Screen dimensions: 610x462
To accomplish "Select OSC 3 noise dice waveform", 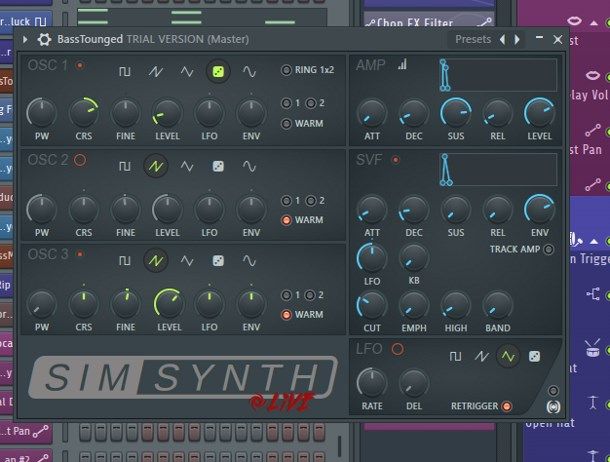I will pyautogui.click(x=218, y=261).
